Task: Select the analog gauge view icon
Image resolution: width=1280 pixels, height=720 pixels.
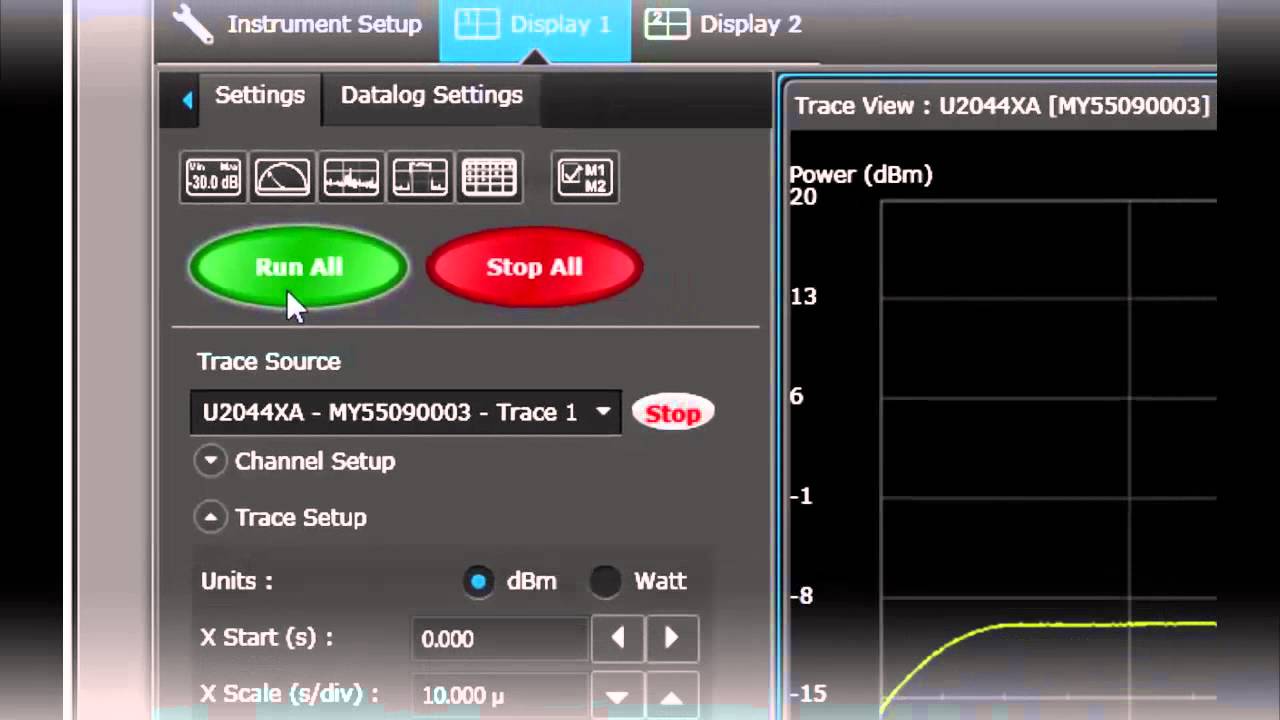Action: coord(283,178)
